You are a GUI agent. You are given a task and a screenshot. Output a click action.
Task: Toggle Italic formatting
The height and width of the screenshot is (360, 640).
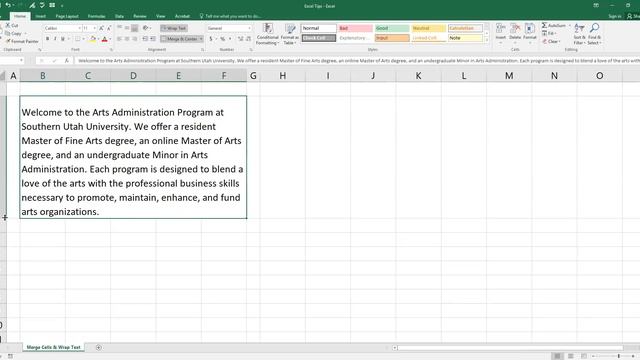(55, 39)
